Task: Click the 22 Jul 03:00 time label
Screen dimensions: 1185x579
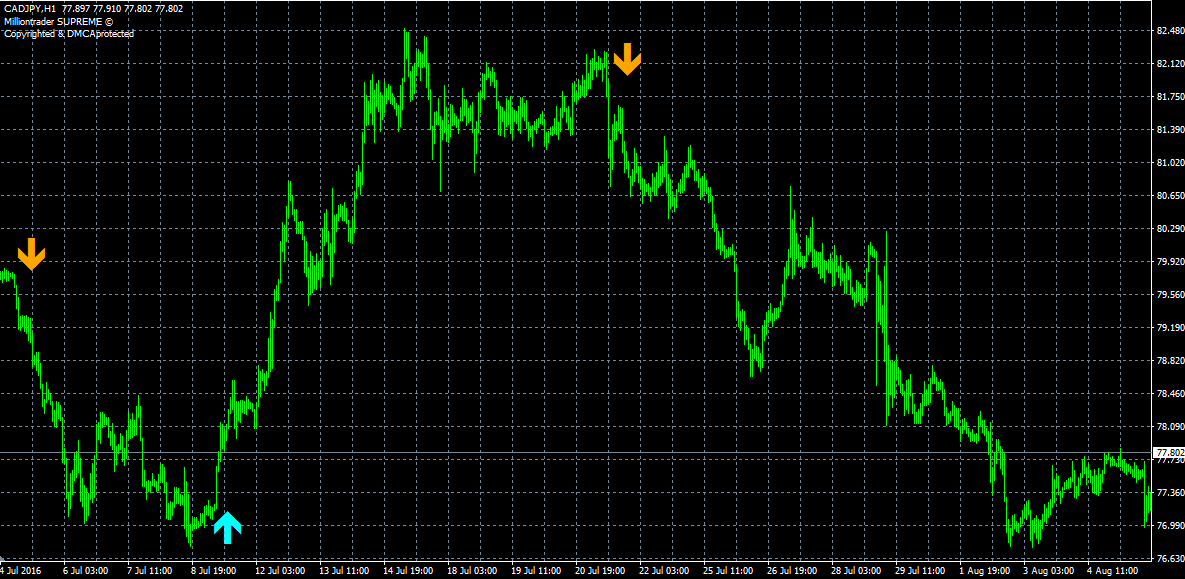Action: pos(665,571)
